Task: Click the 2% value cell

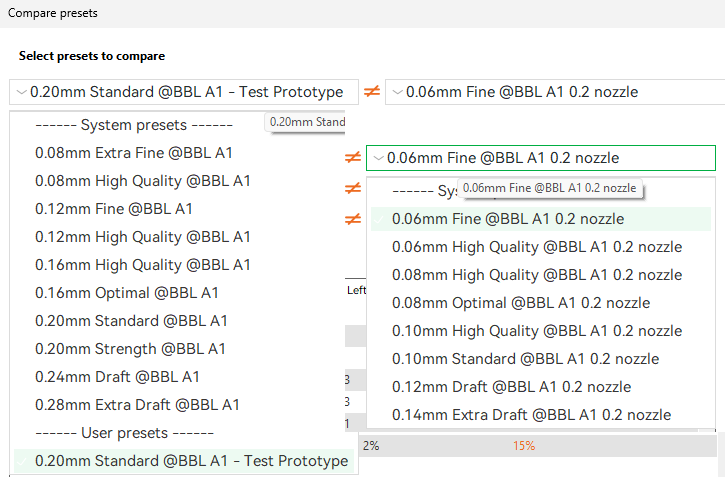Action: pos(371,446)
